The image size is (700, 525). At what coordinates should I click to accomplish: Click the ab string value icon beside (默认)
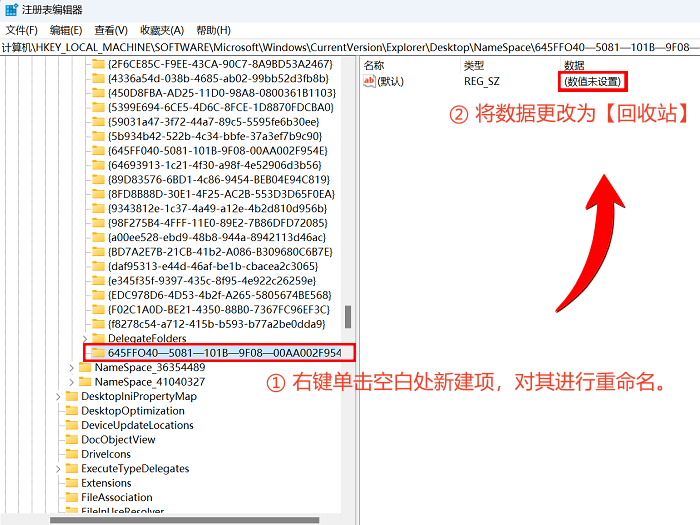tap(369, 81)
